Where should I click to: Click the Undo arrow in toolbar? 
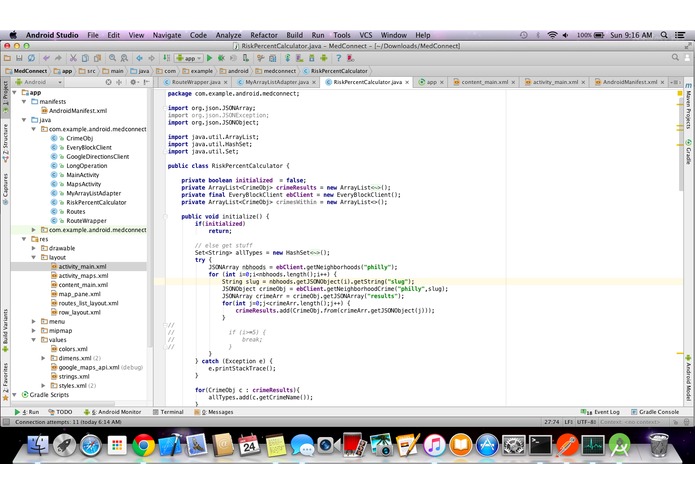46,58
